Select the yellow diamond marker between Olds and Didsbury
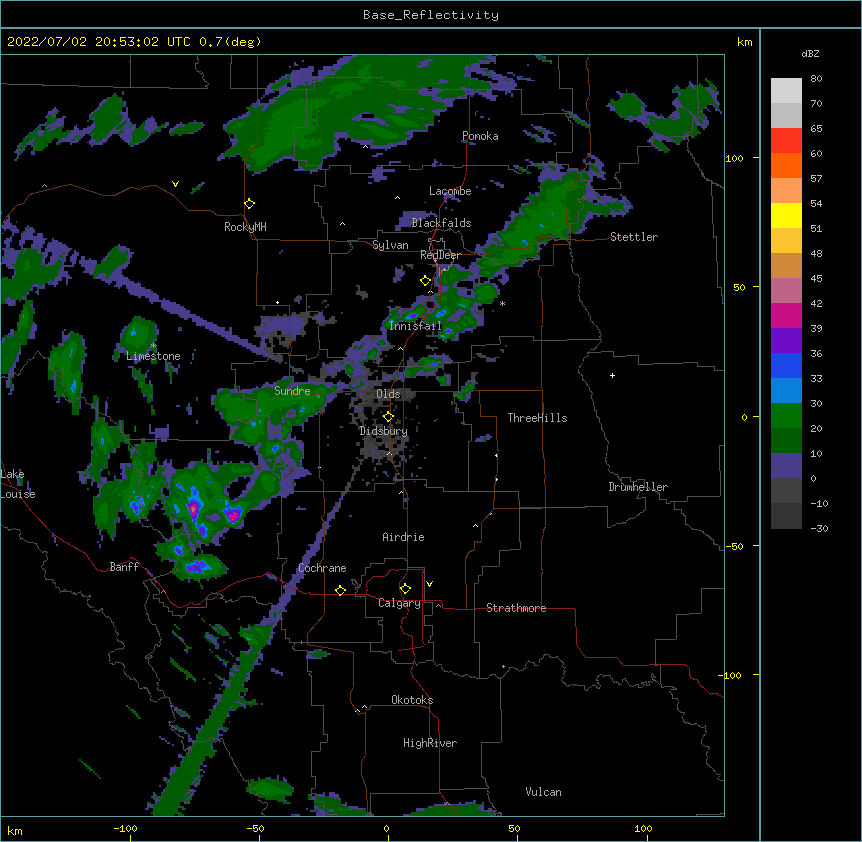Screen dimensions: 862x842 [388, 417]
